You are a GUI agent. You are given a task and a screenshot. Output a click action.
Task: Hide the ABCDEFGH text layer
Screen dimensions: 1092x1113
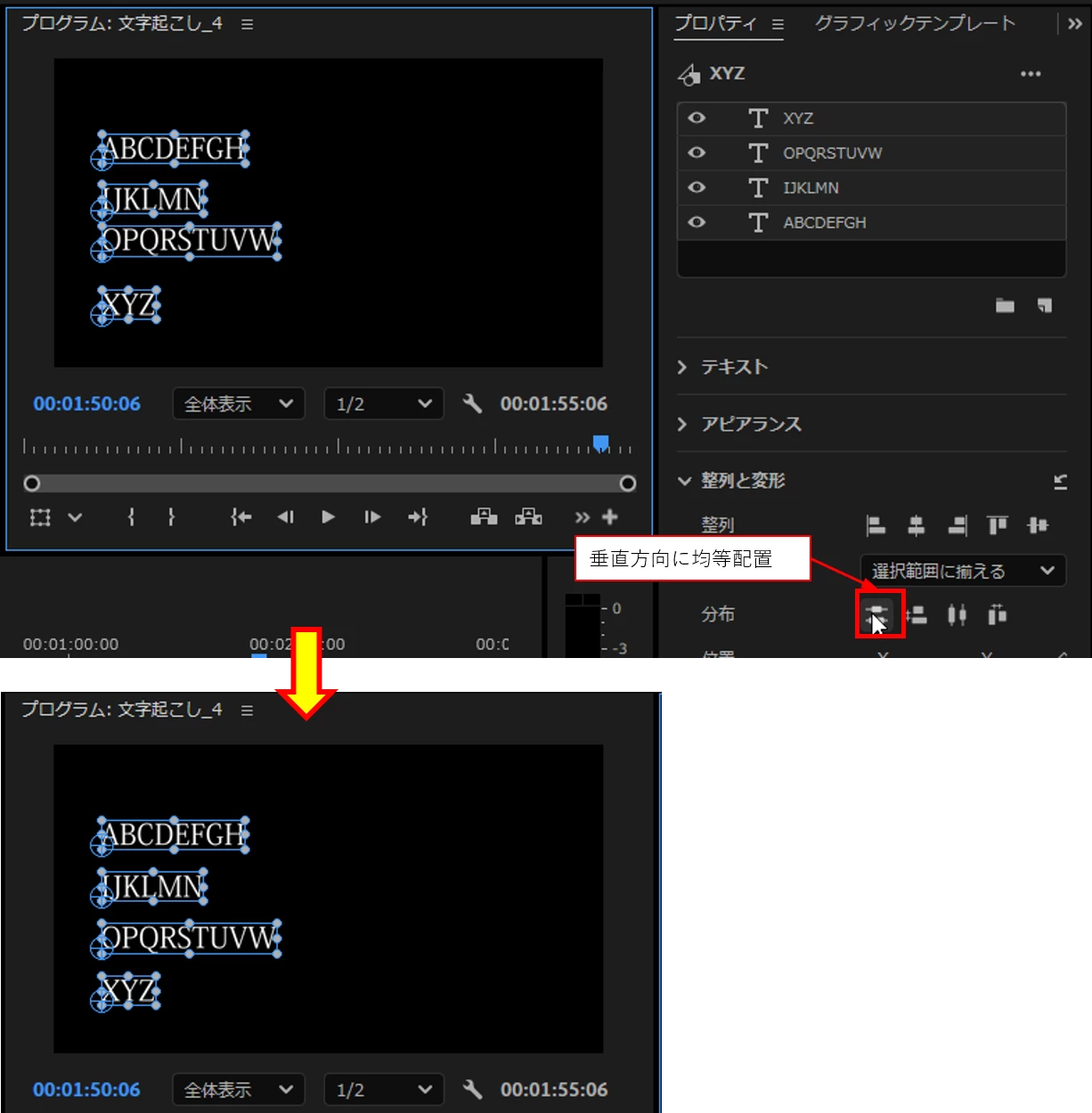click(697, 222)
